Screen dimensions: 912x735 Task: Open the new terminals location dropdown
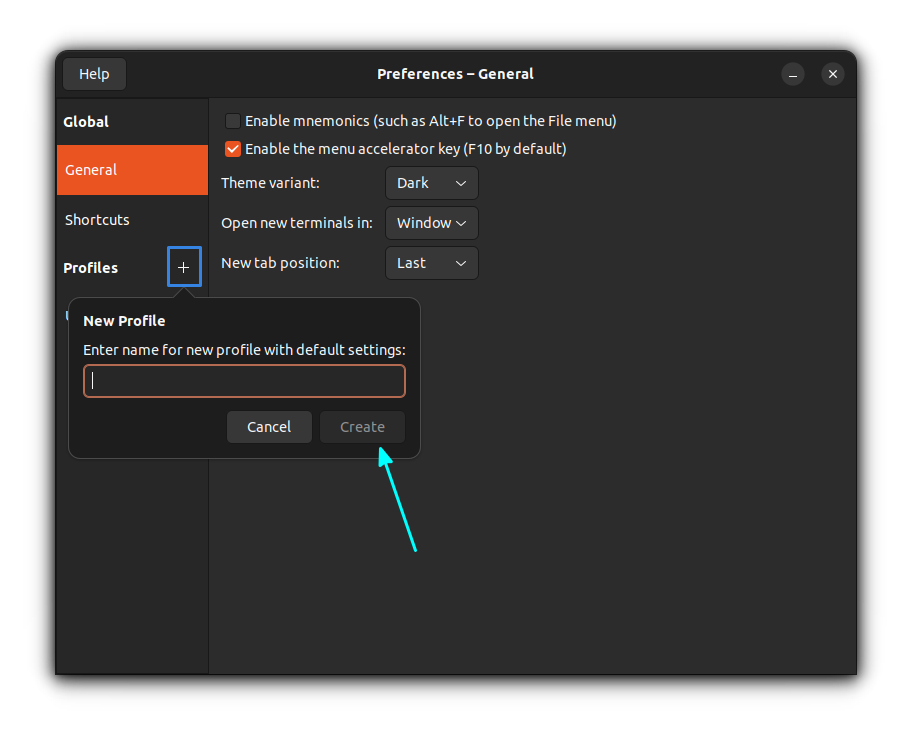(x=431, y=223)
